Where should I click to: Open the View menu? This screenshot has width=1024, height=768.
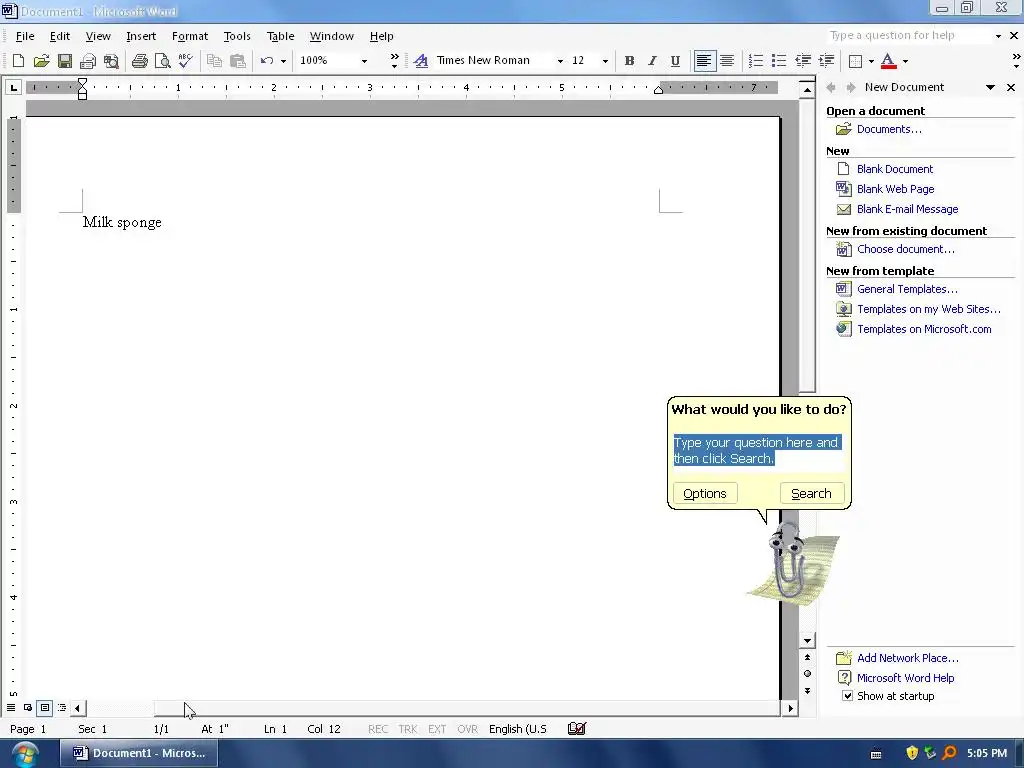click(x=98, y=36)
